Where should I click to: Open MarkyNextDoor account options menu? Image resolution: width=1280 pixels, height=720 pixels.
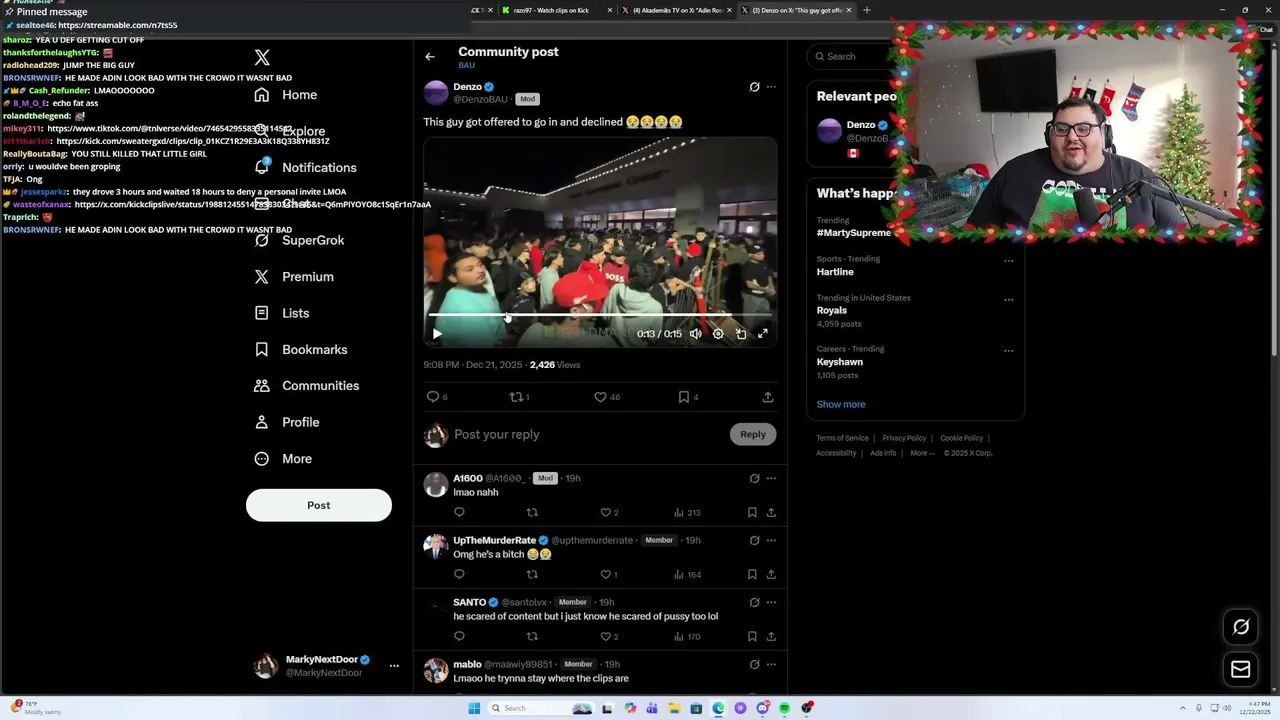[394, 666]
